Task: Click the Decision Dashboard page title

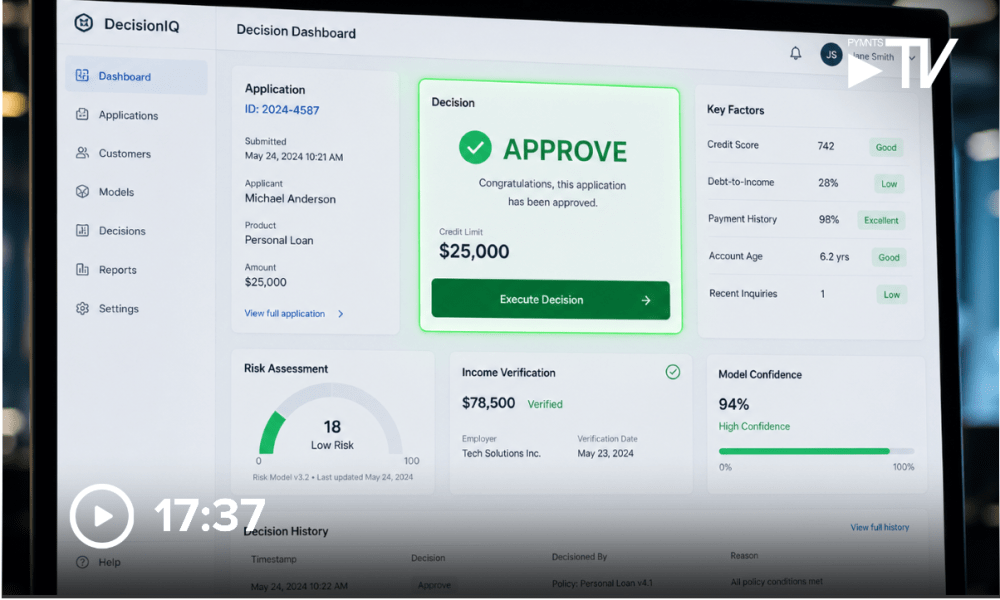Action: (x=296, y=31)
